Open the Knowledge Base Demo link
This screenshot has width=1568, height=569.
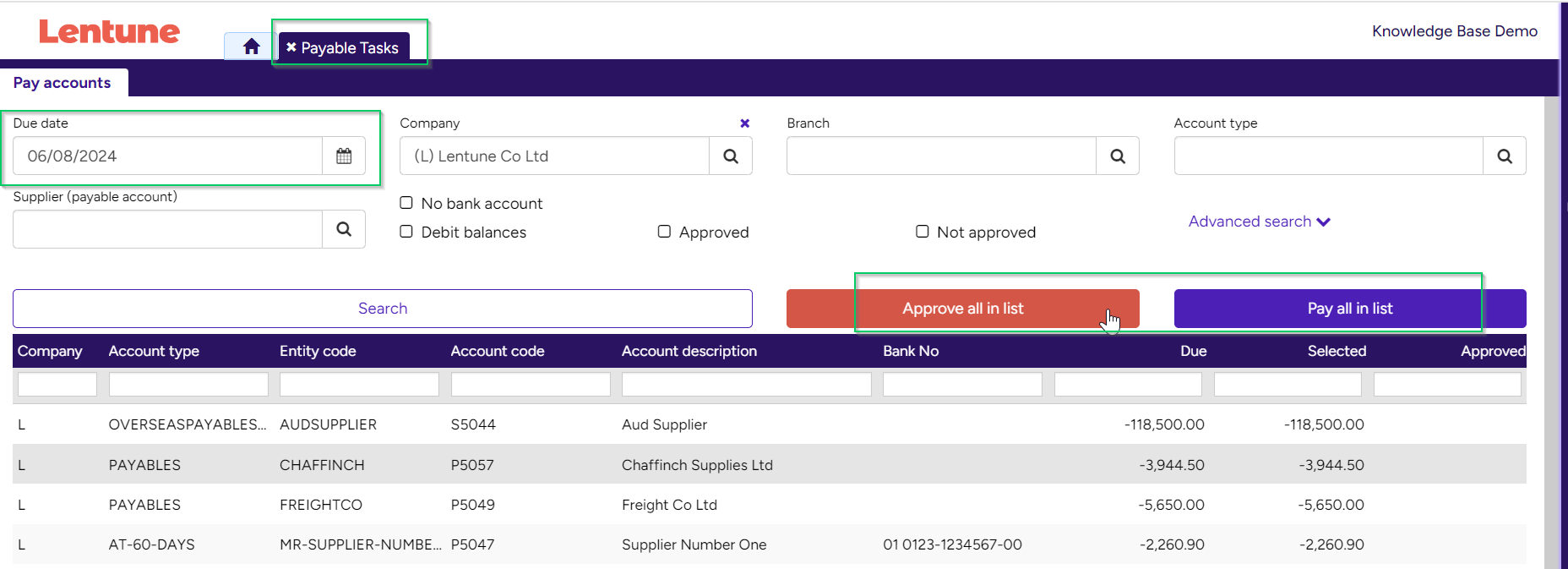click(1455, 31)
